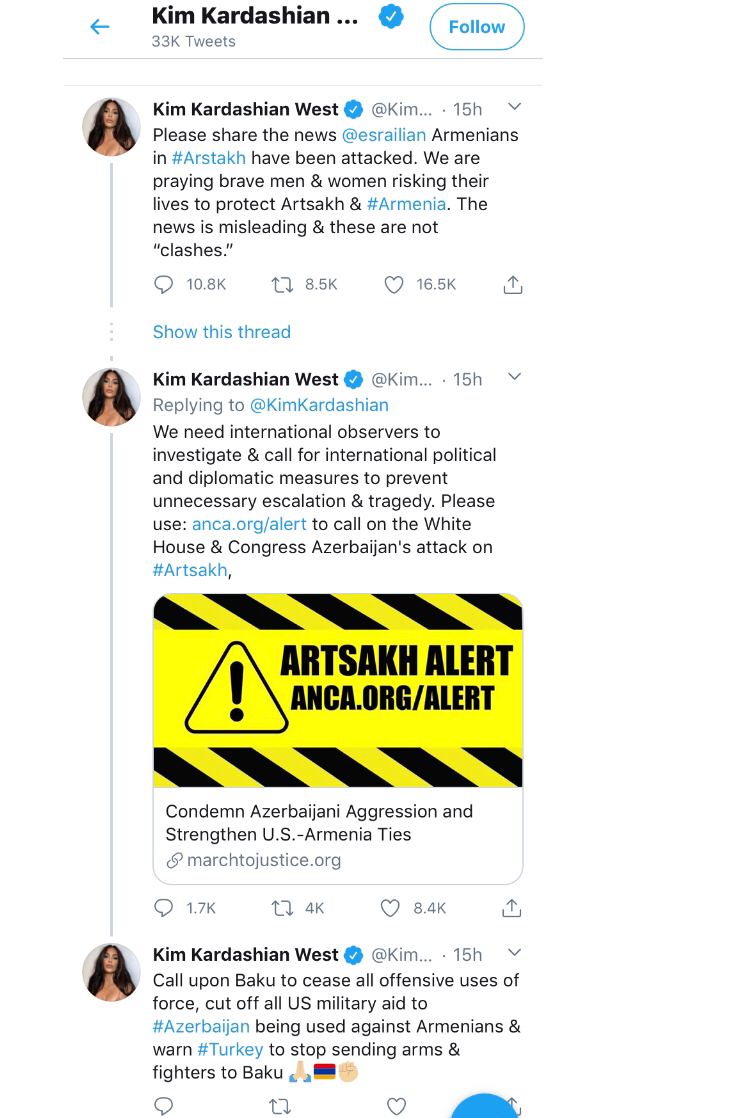750x1118 pixels.
Task: Share the ANCA alert tweet
Action: point(512,908)
